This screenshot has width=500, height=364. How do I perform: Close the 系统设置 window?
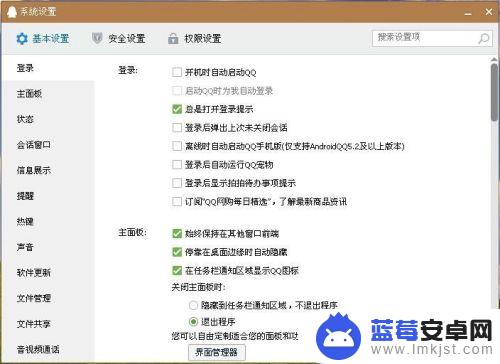pos(489,12)
